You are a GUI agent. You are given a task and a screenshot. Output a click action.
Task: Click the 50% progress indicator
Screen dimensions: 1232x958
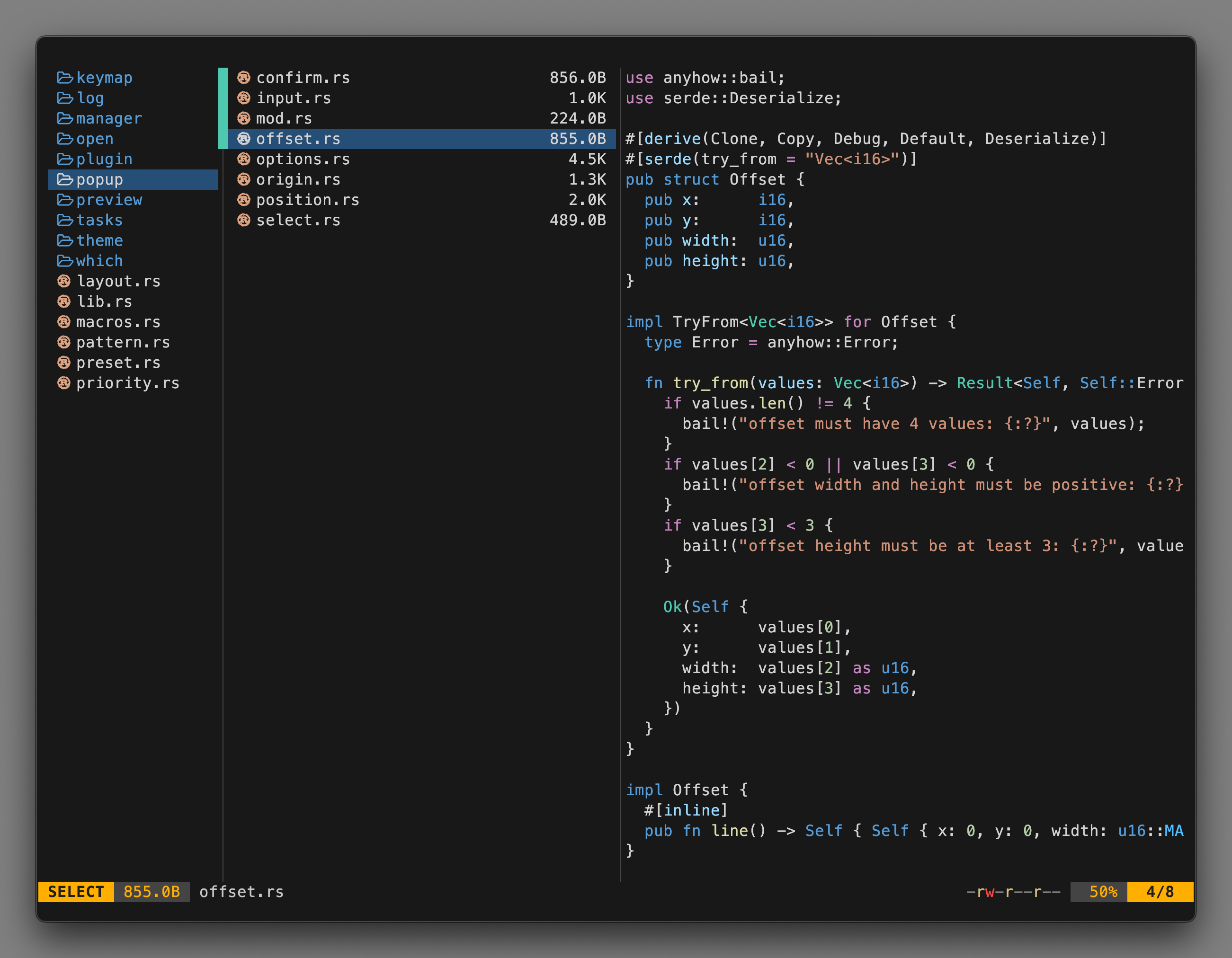(x=1098, y=891)
